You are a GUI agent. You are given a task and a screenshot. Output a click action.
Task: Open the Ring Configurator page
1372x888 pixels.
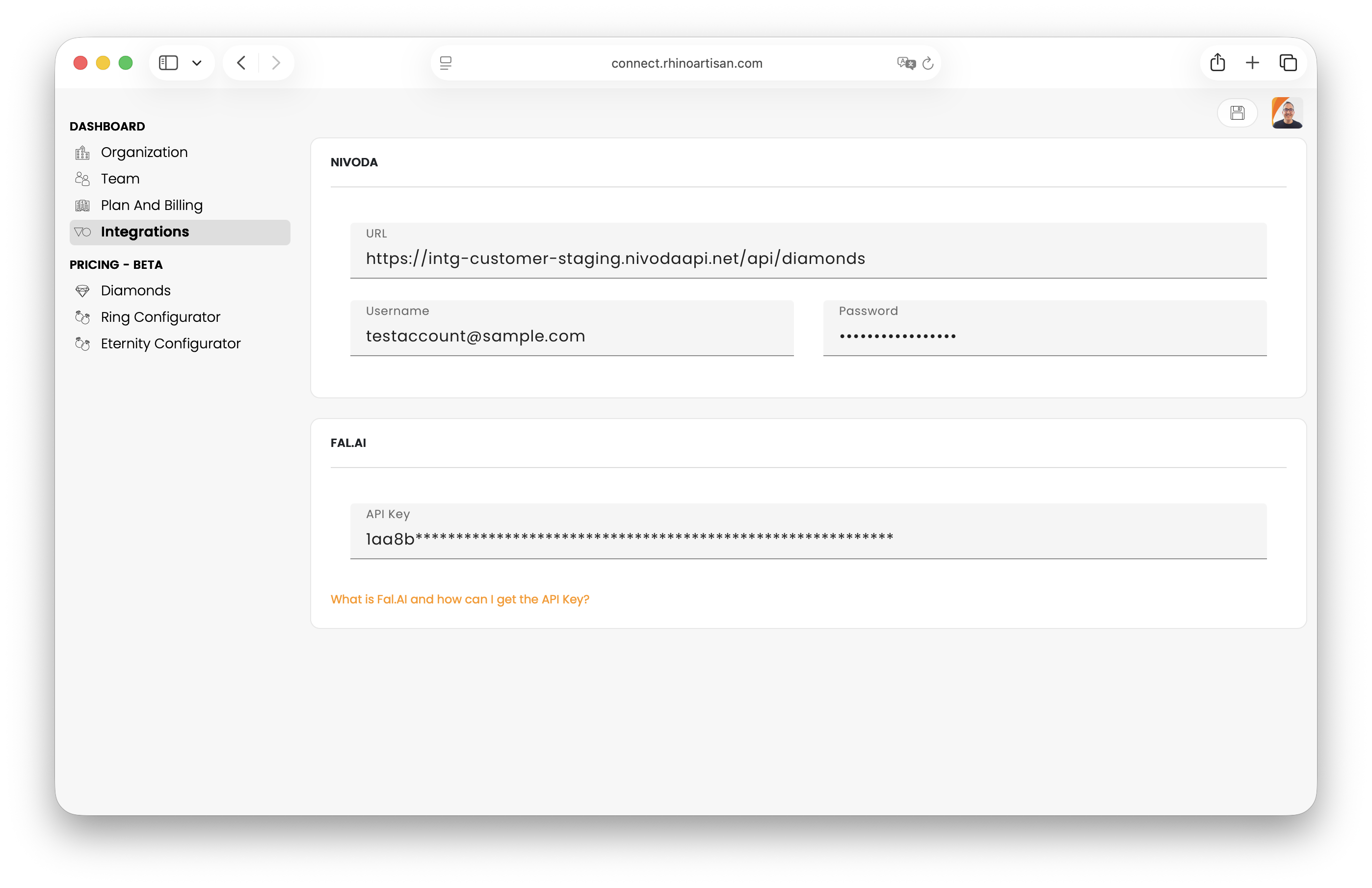point(180,317)
